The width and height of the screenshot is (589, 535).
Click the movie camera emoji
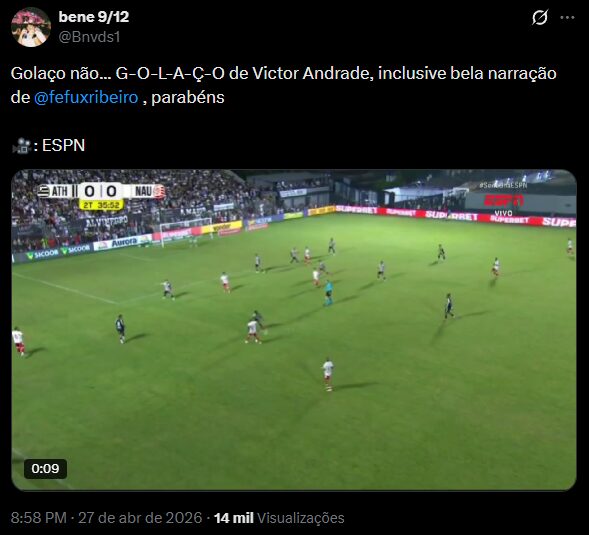pos(21,146)
